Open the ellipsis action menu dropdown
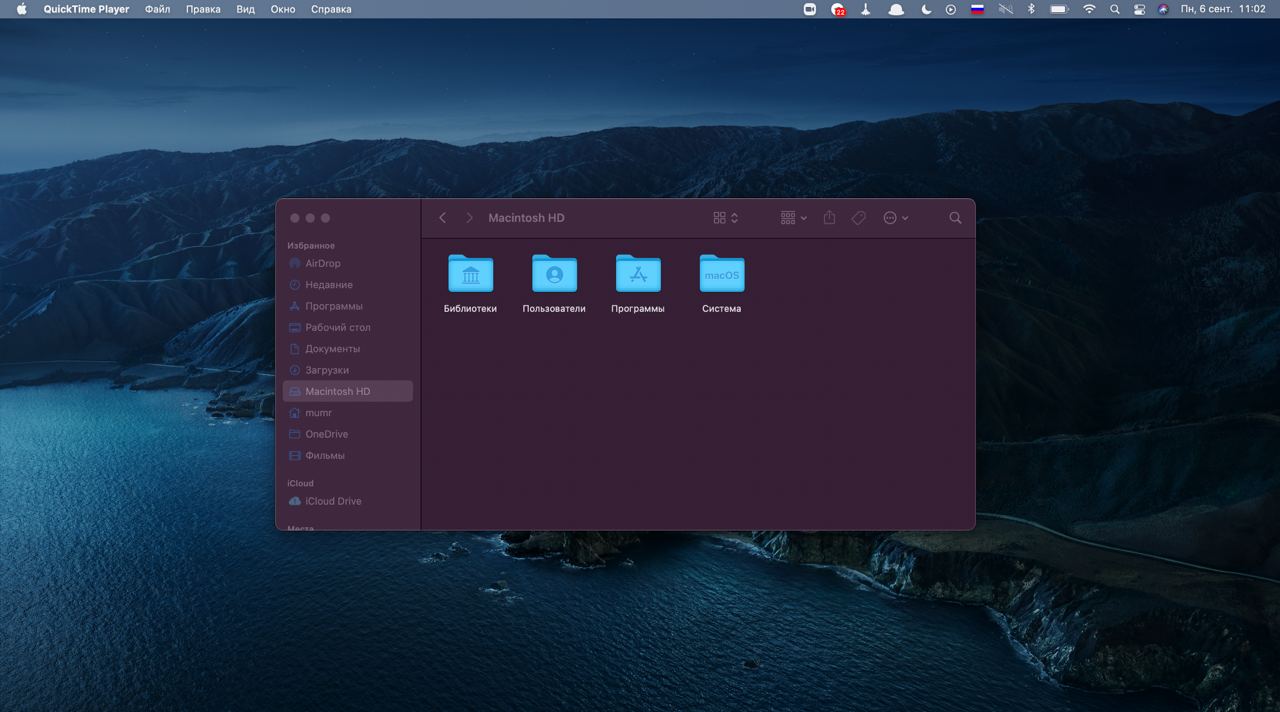Image resolution: width=1280 pixels, height=712 pixels. tap(896, 218)
